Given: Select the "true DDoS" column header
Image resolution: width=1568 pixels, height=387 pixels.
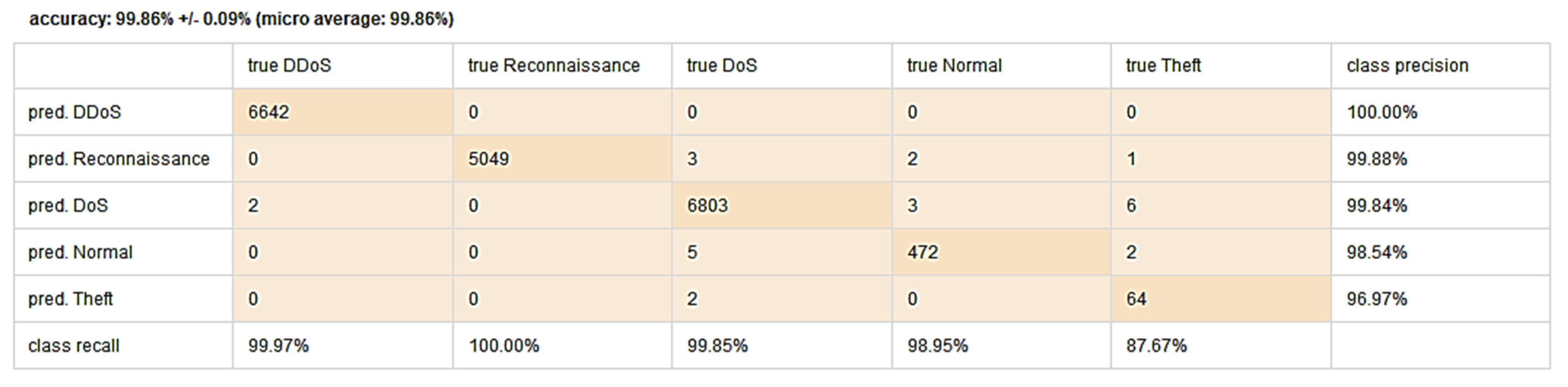Looking at the screenshot, I should pos(289,66).
